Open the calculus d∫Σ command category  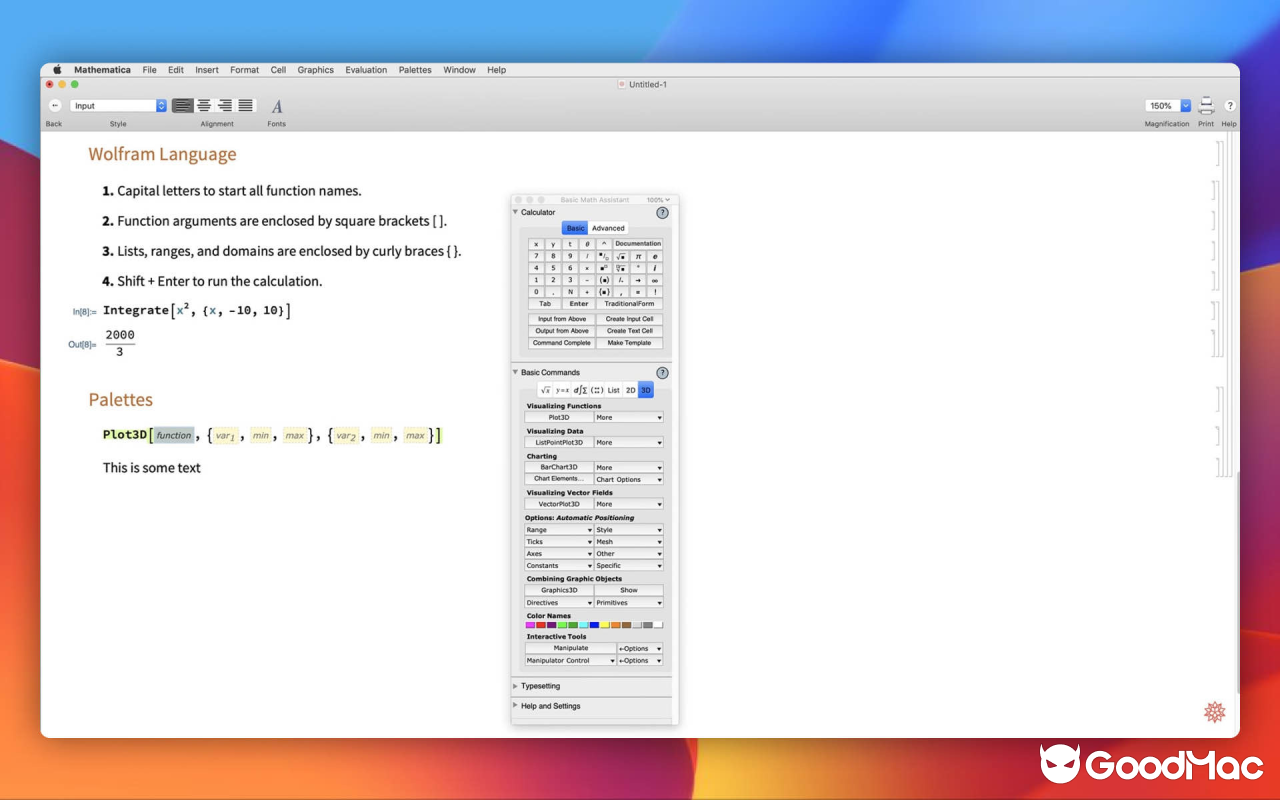pos(582,390)
